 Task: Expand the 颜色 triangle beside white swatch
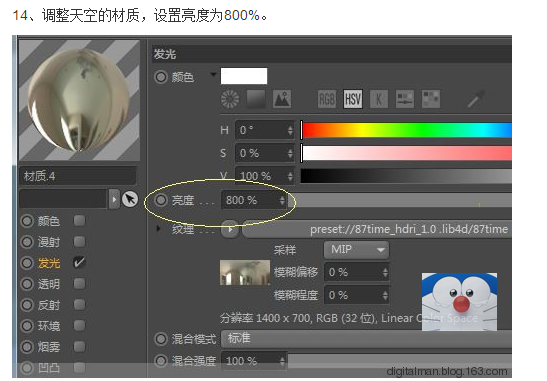[213, 74]
